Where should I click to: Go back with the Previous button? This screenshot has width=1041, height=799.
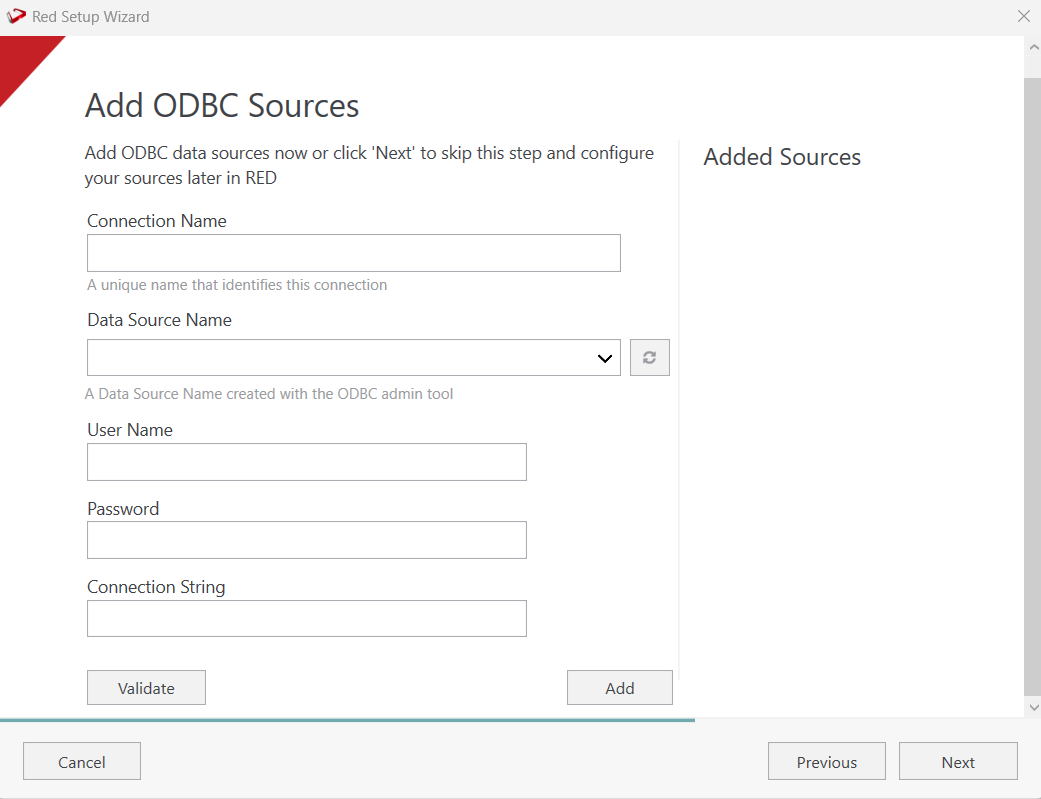pyautogui.click(x=826, y=762)
